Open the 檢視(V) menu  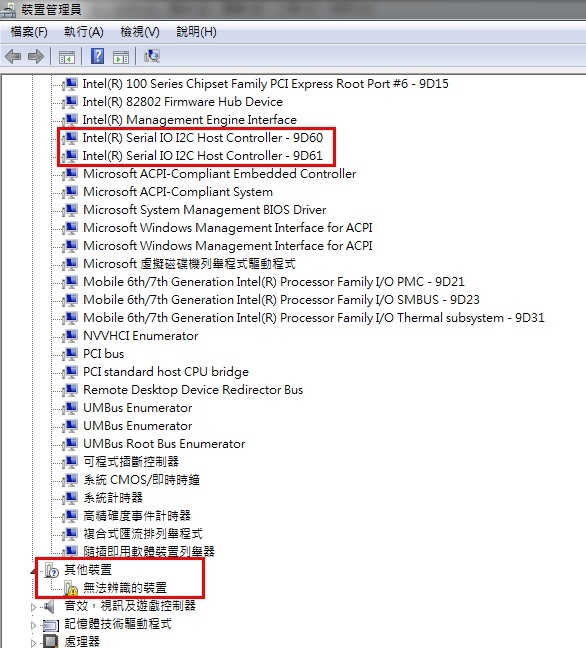[x=140, y=32]
